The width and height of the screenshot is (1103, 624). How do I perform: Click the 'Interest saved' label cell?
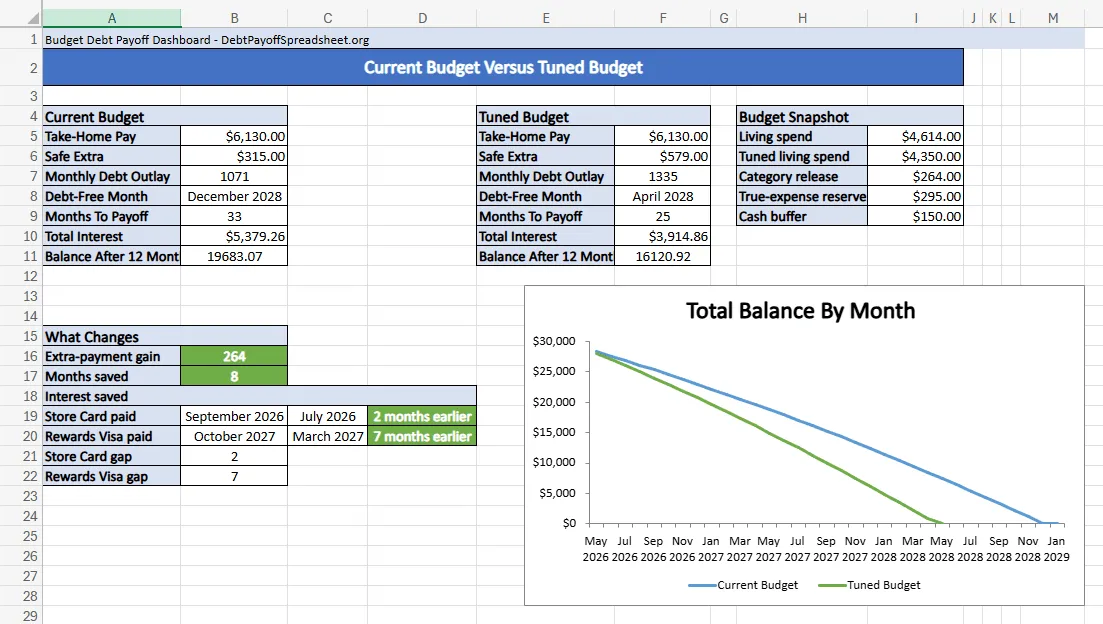[260, 396]
